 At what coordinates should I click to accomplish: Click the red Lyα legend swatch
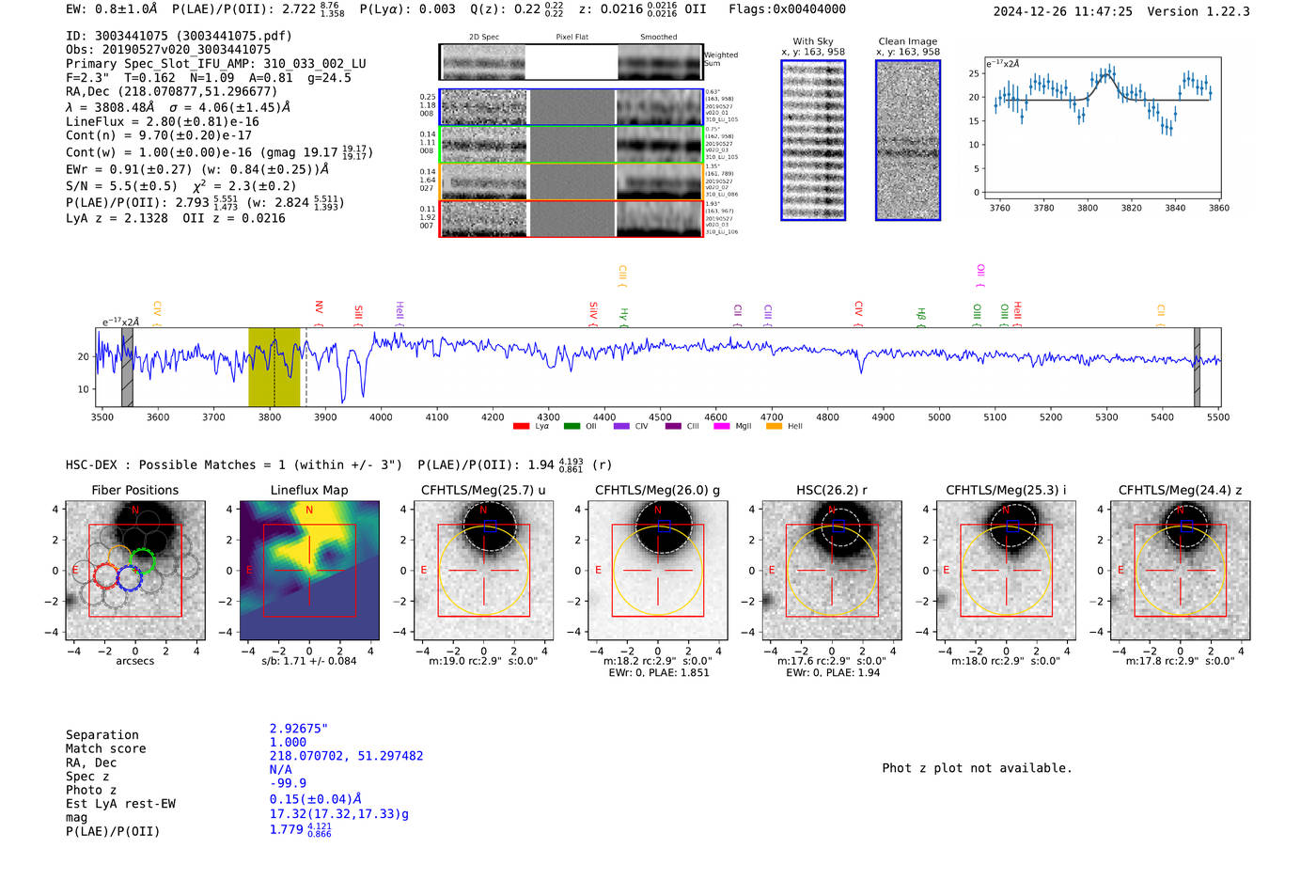coord(521,427)
